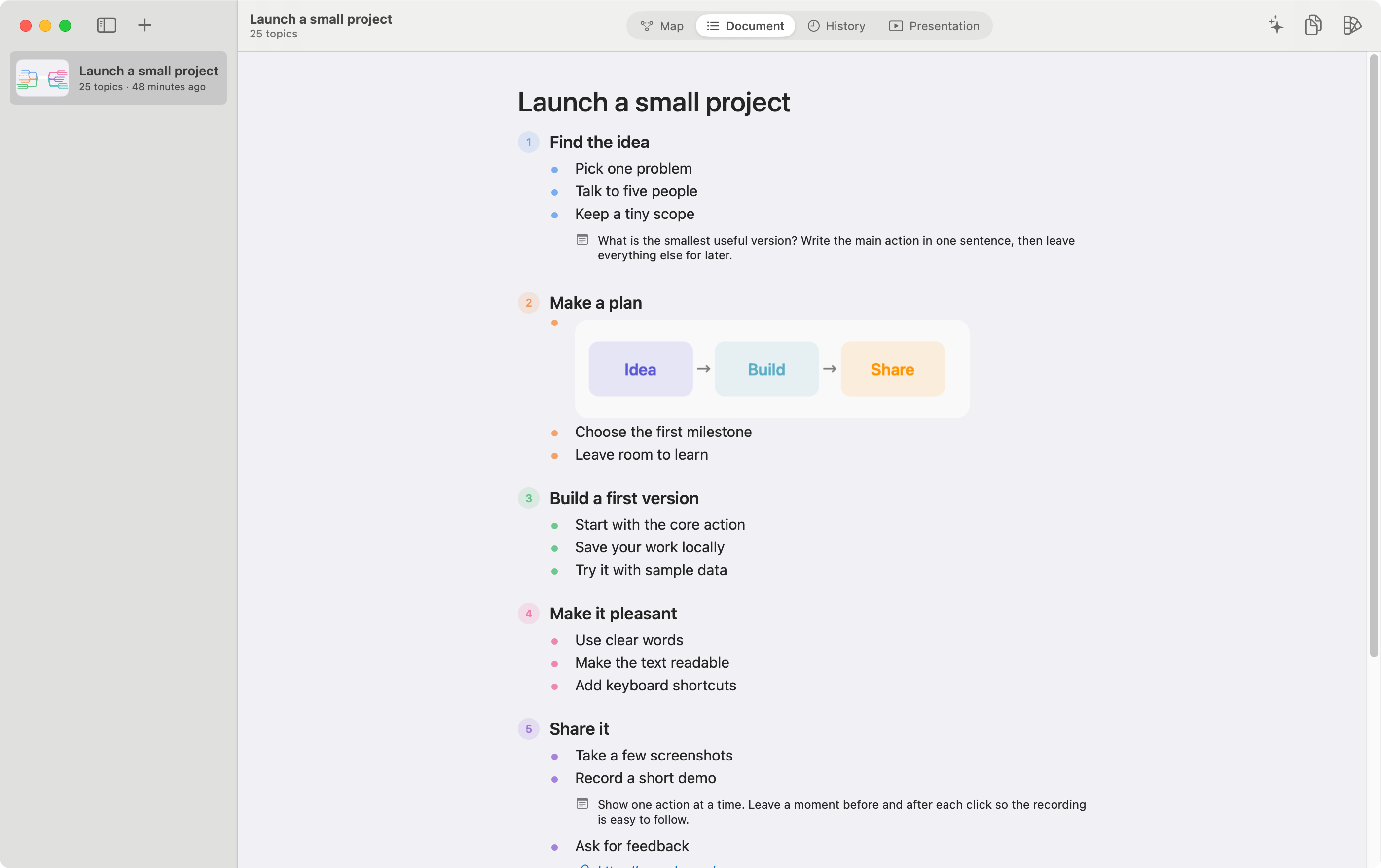This screenshot has height=868, width=1381.
Task: Select the bullet Add keyboard shortcuts
Action: (655, 685)
